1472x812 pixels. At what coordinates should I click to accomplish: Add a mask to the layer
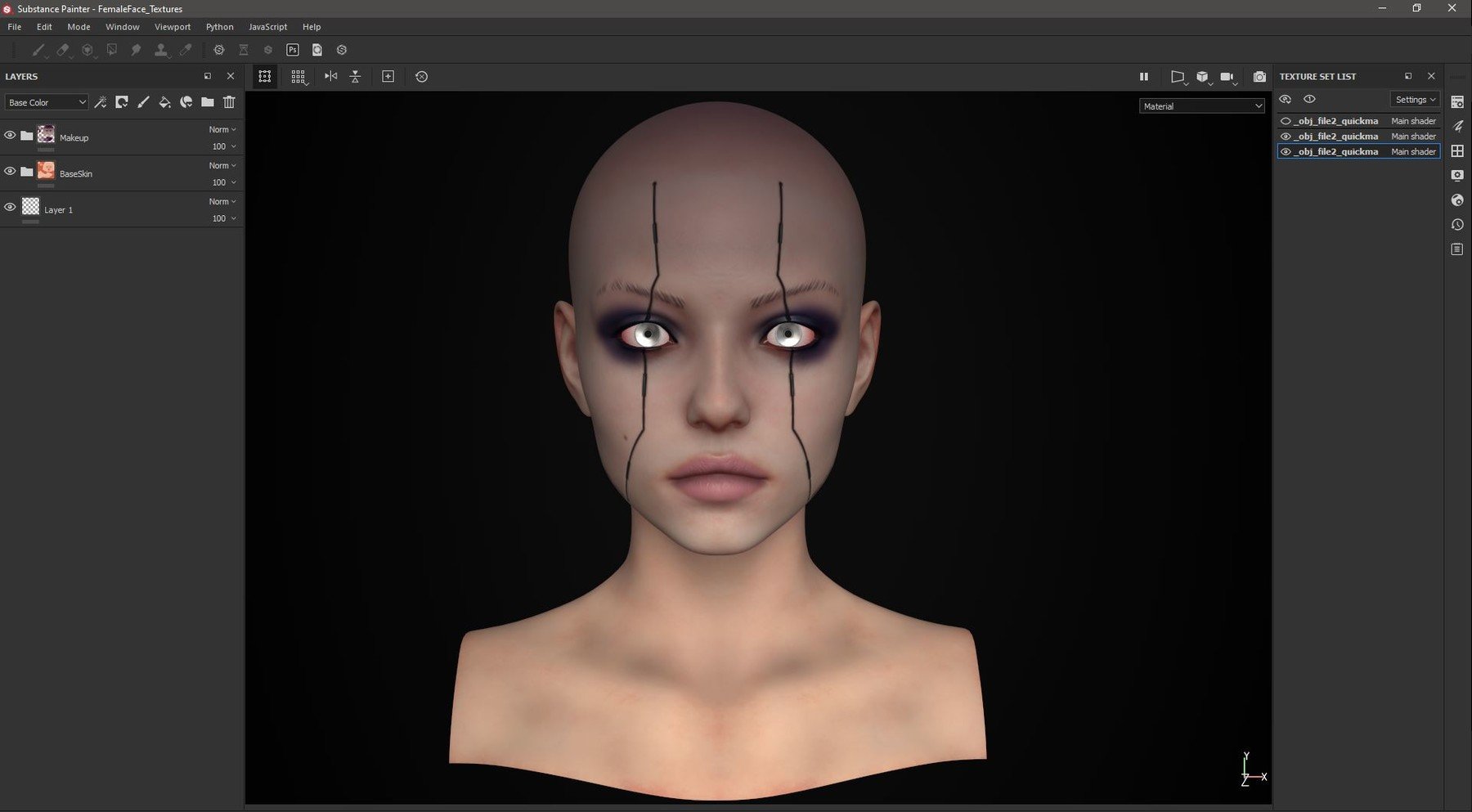click(x=122, y=102)
